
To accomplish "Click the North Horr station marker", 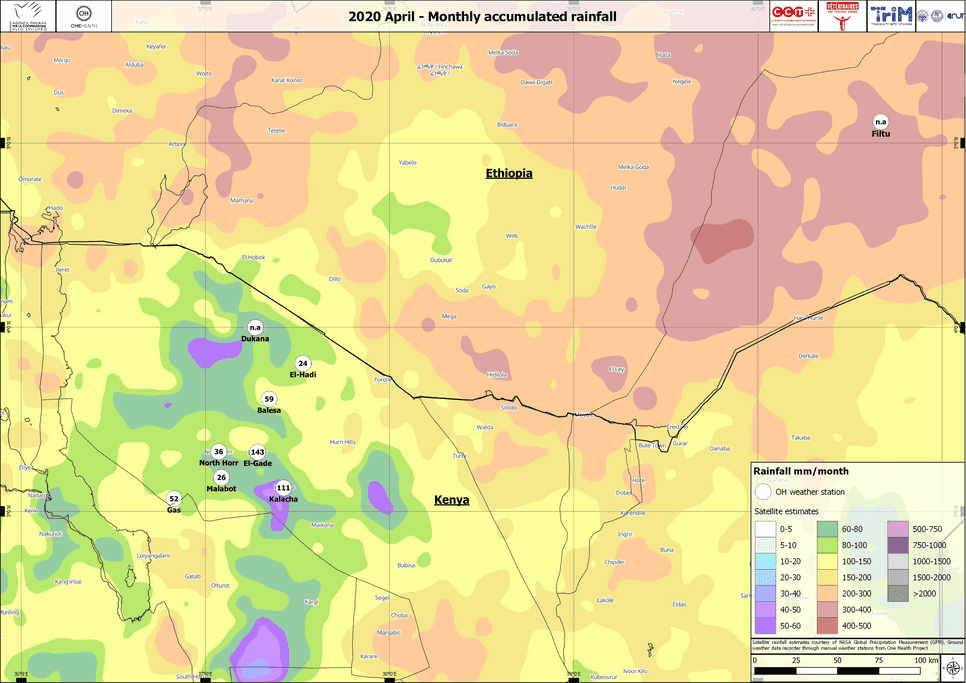I will pos(217,452).
